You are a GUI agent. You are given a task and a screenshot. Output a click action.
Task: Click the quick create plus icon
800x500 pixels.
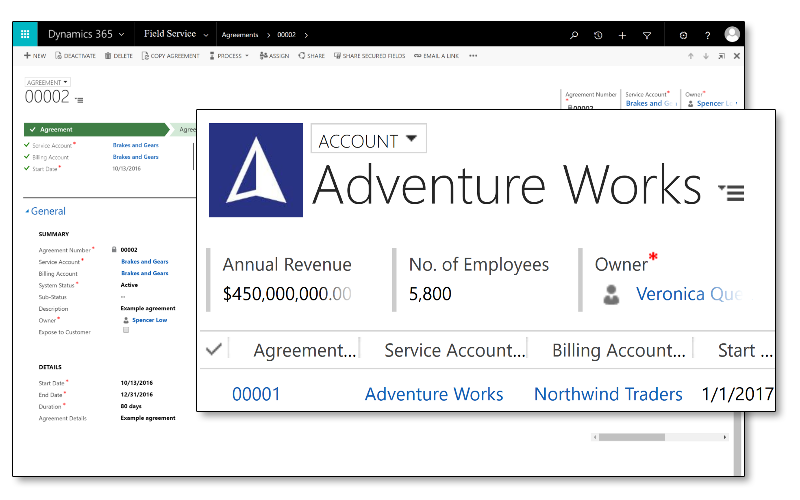(x=622, y=35)
